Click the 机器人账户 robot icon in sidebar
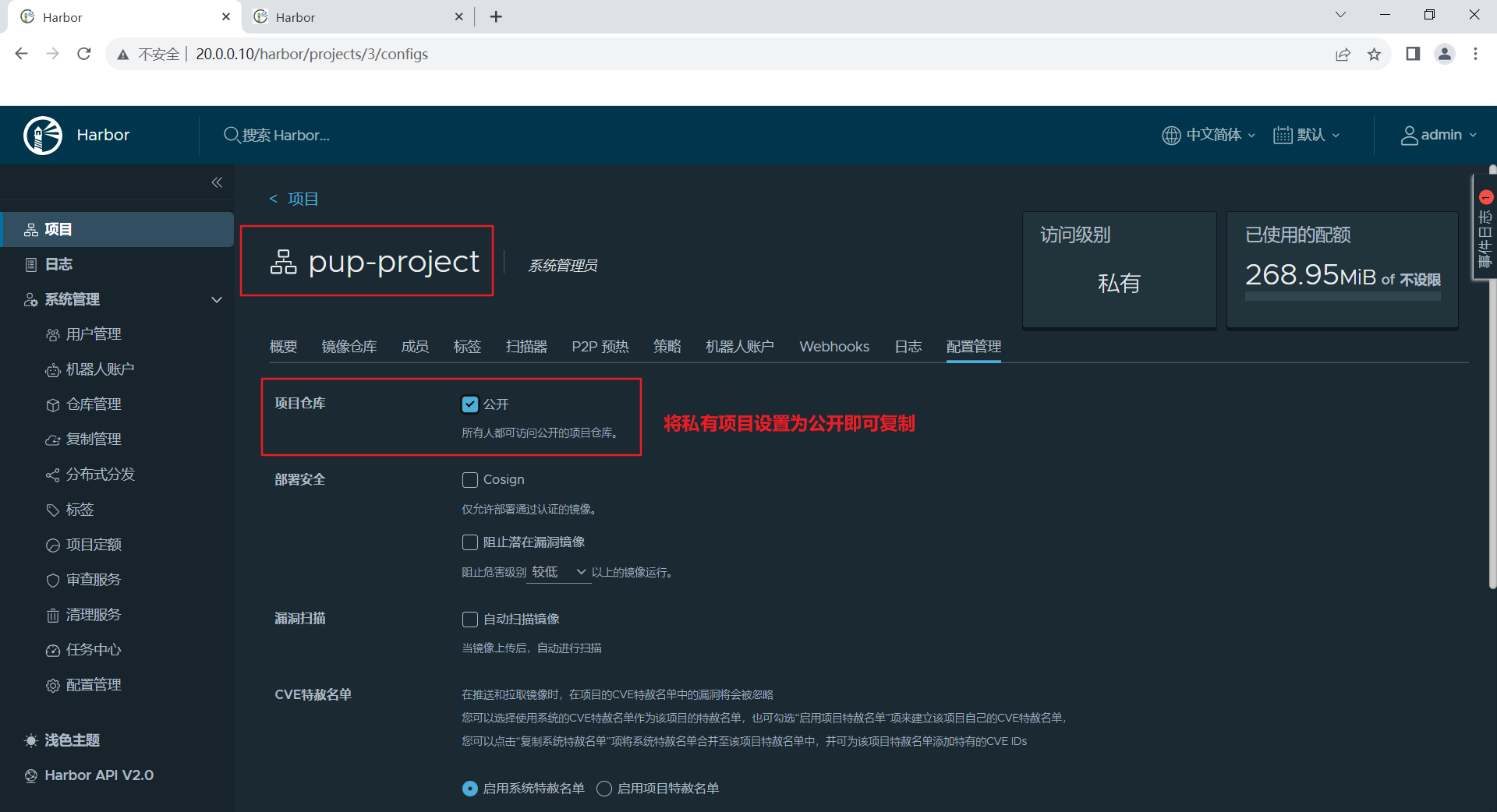Viewport: 1497px width, 812px height. click(53, 369)
